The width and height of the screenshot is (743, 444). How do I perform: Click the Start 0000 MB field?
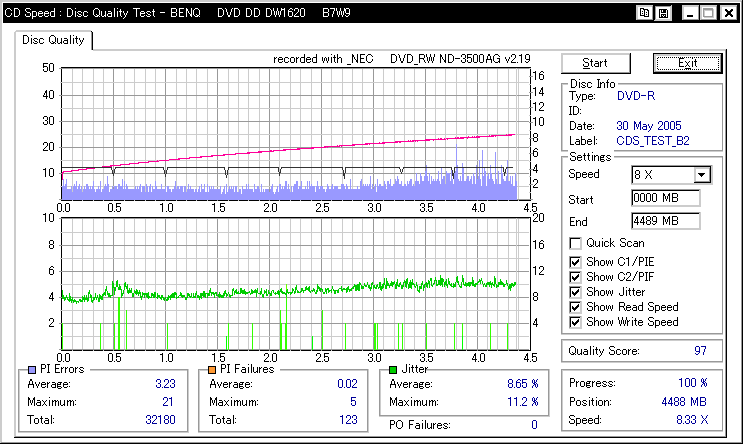tap(666, 198)
